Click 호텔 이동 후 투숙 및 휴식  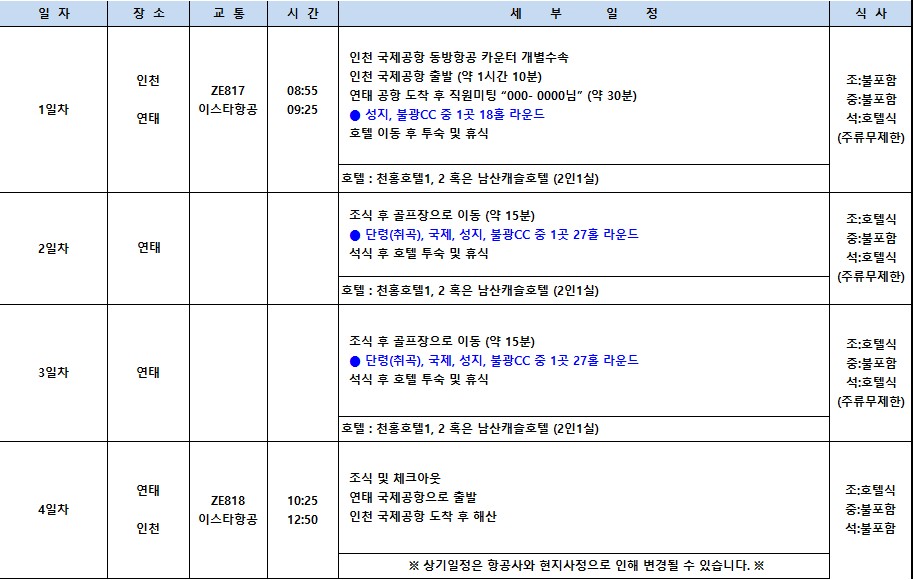pos(419,134)
